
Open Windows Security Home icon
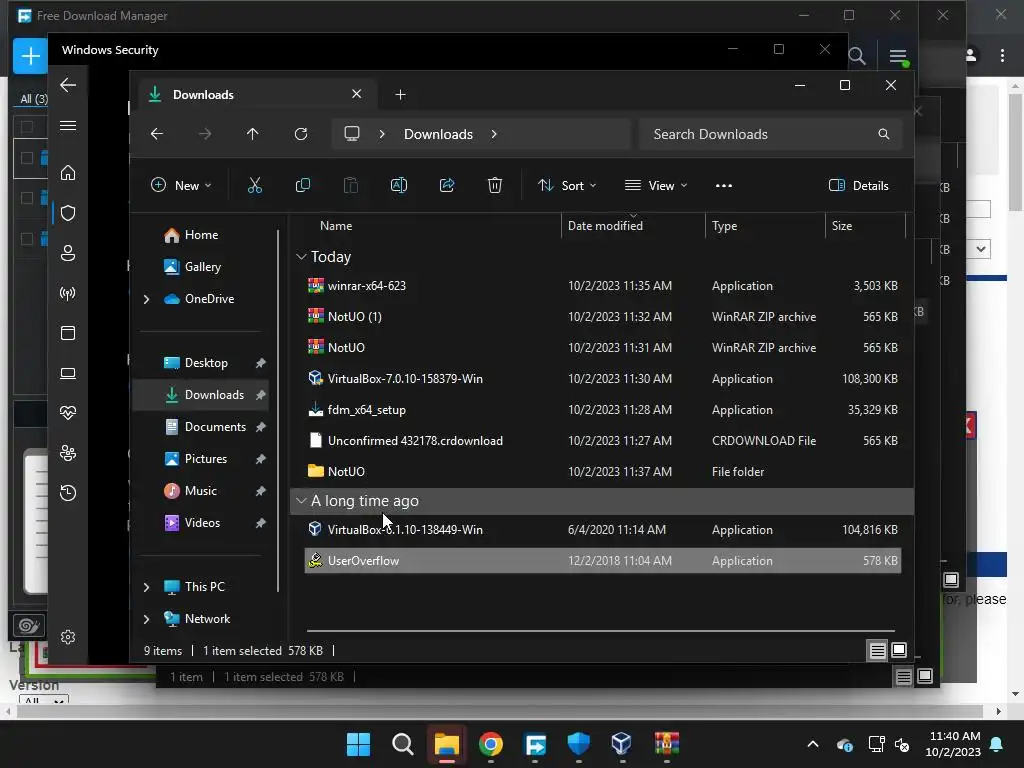[68, 173]
